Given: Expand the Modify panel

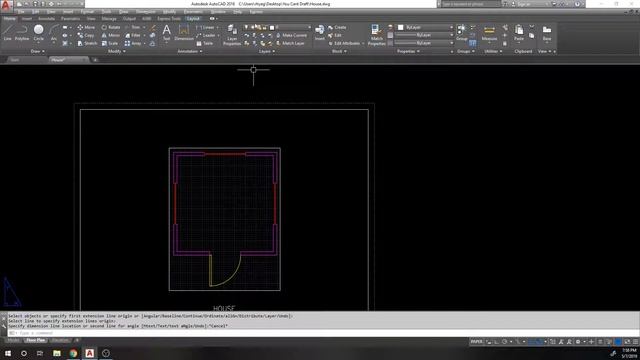Looking at the screenshot, I should coord(117,51).
